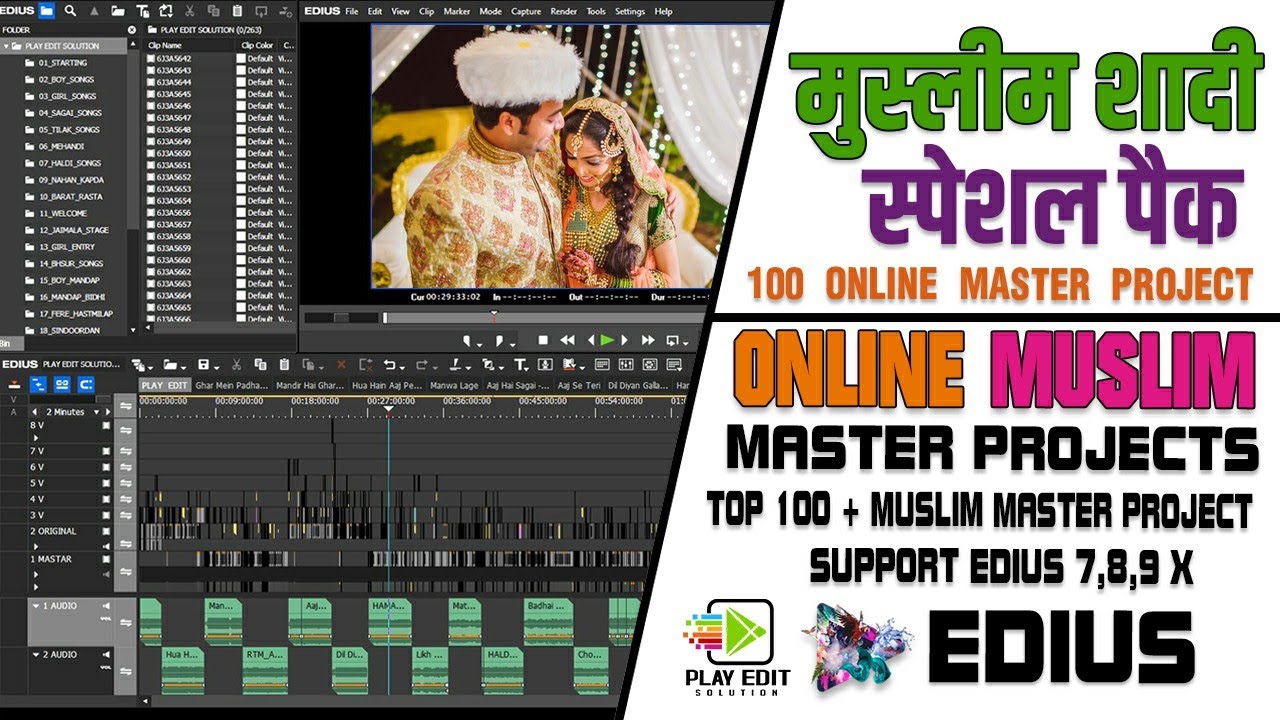The image size is (1280, 720).
Task: Click the T create title icon
Action: tap(520, 365)
